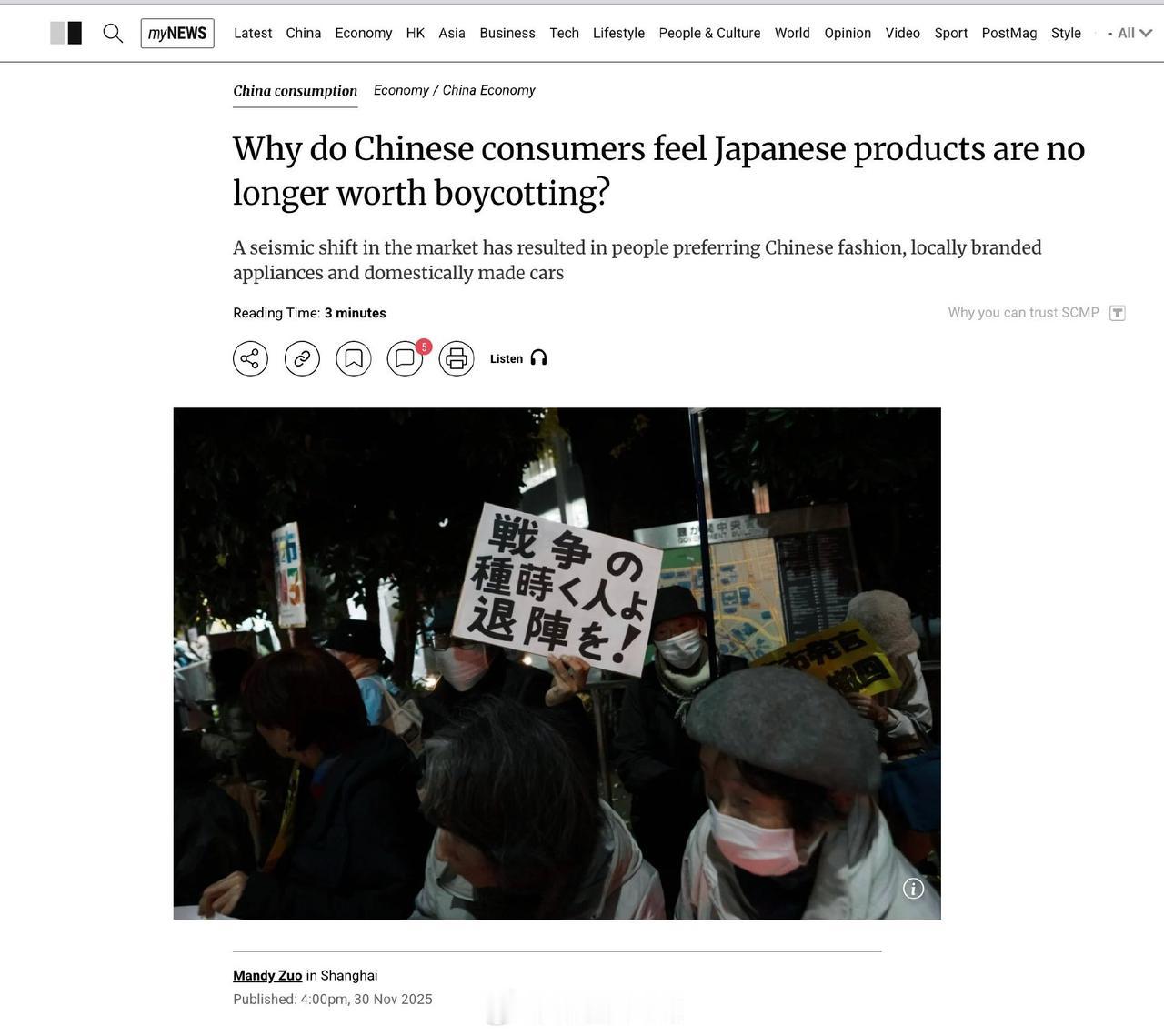The image size is (1164, 1036).
Task: Open author Mandy Zuo's profile
Action: click(267, 975)
